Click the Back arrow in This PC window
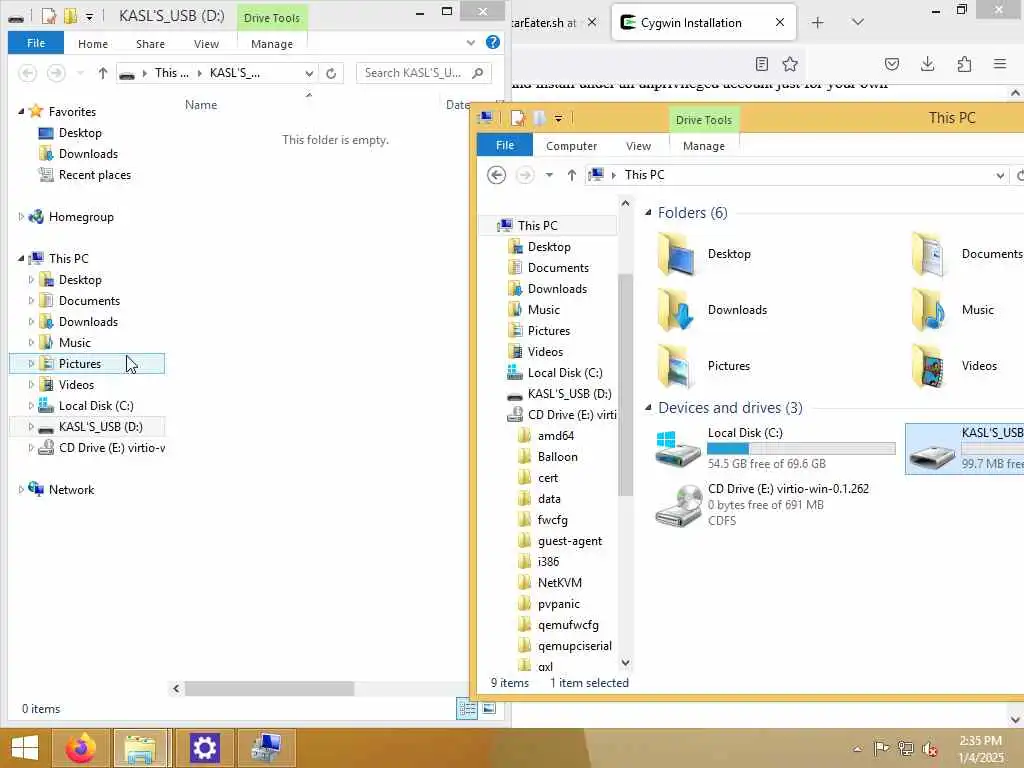Screen dimensions: 1024x768 (496, 175)
